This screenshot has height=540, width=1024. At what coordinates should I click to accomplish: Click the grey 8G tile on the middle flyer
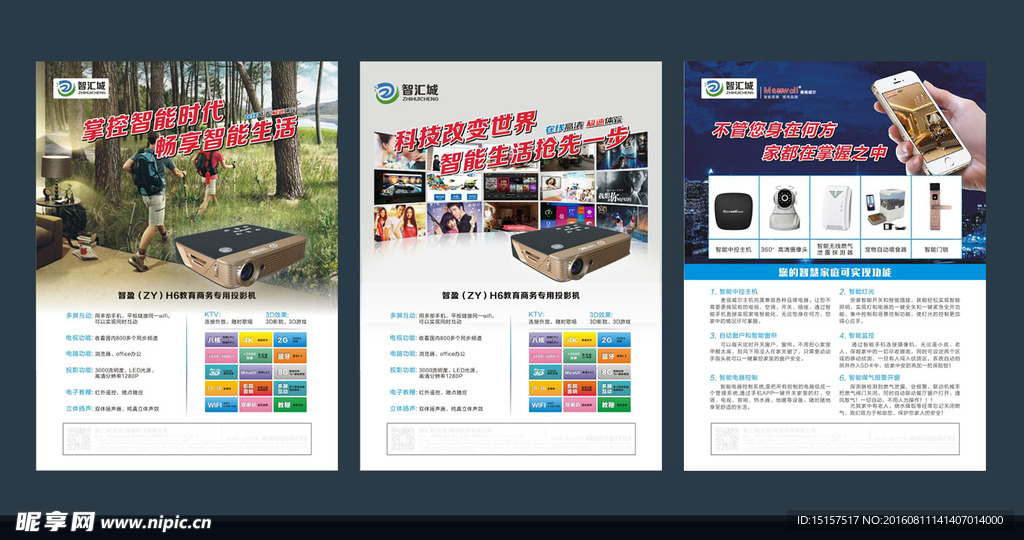pyautogui.click(x=614, y=372)
